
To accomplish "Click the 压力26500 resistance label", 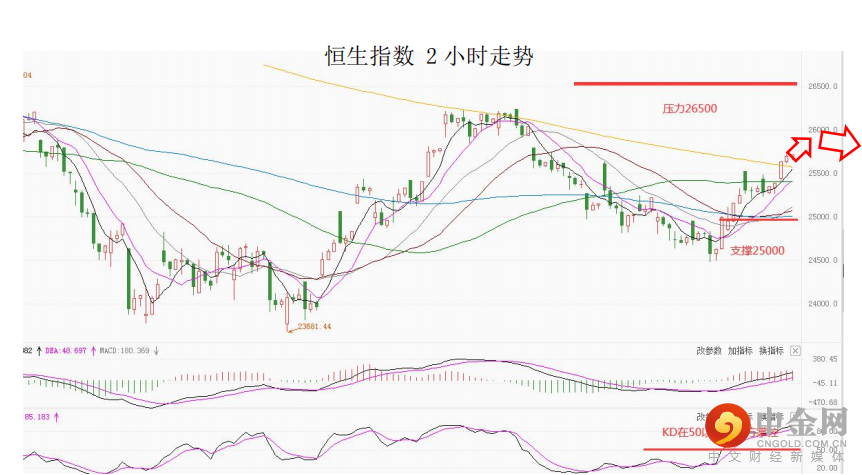I will tap(690, 108).
